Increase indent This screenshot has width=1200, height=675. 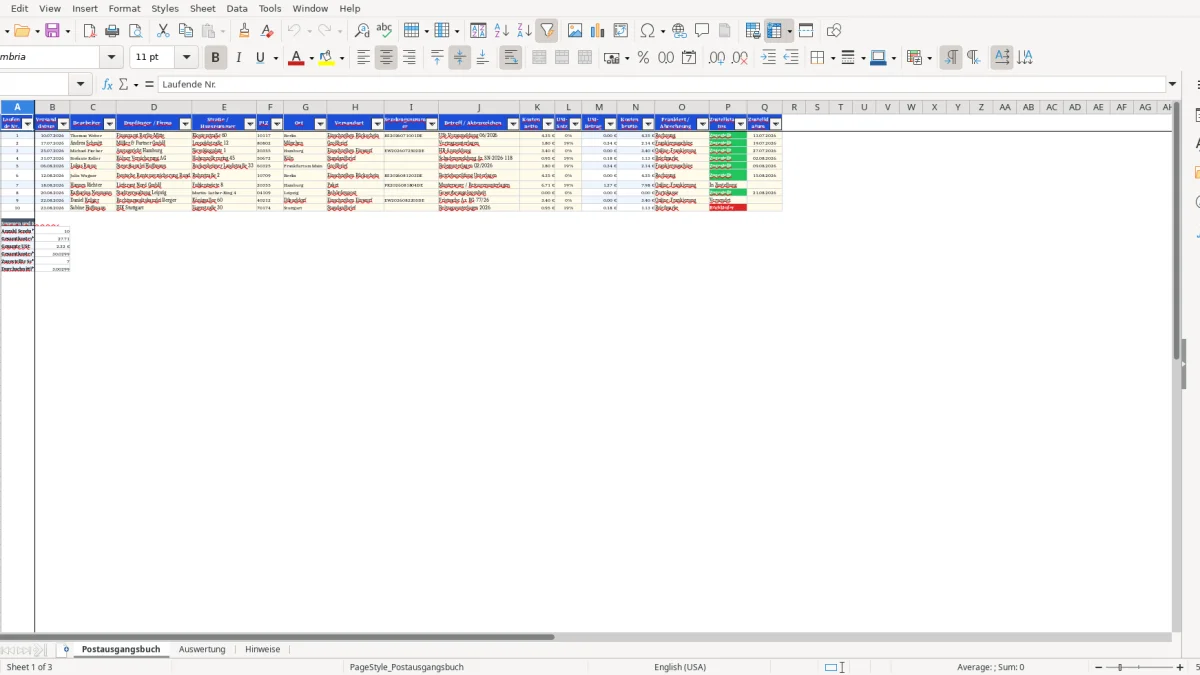pos(768,58)
